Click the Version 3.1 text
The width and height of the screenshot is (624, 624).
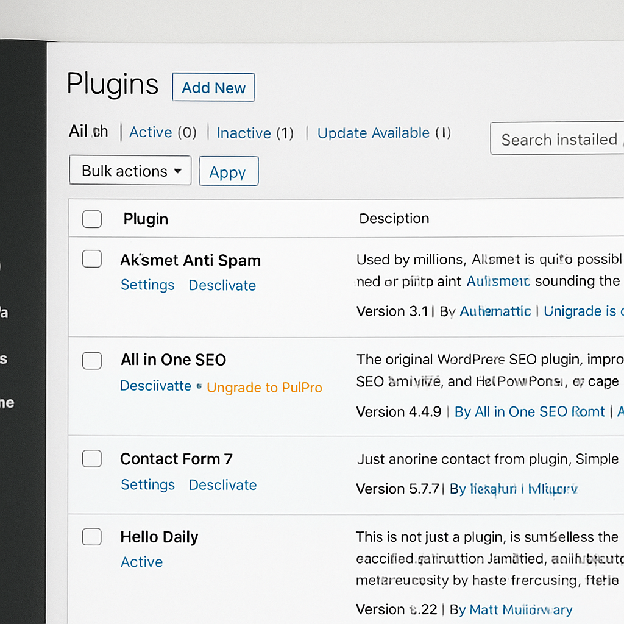pos(392,311)
